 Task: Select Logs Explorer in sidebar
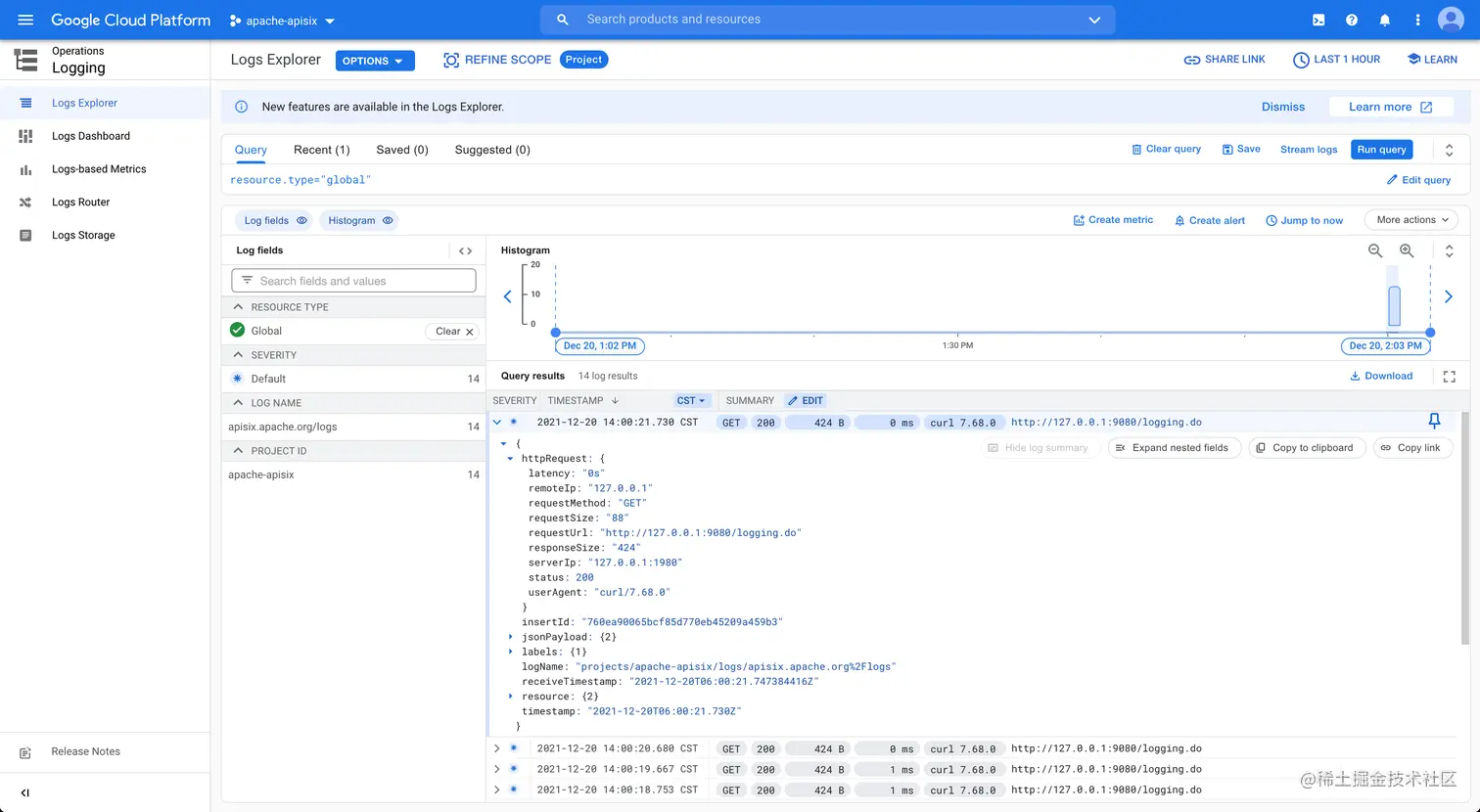point(105,103)
